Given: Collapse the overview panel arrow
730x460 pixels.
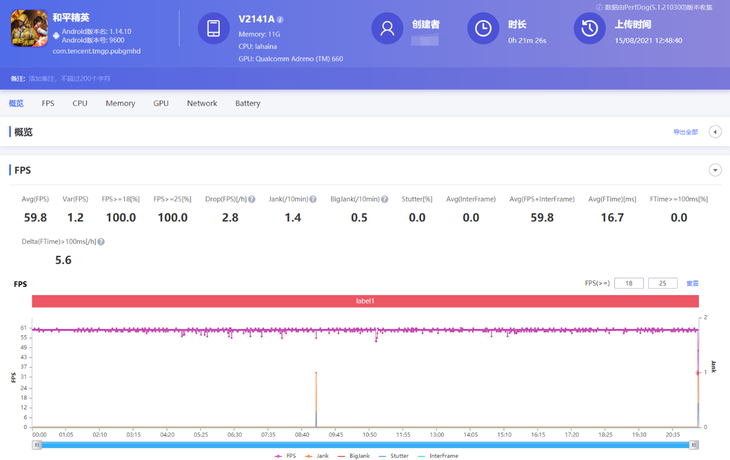Looking at the screenshot, I should point(715,132).
